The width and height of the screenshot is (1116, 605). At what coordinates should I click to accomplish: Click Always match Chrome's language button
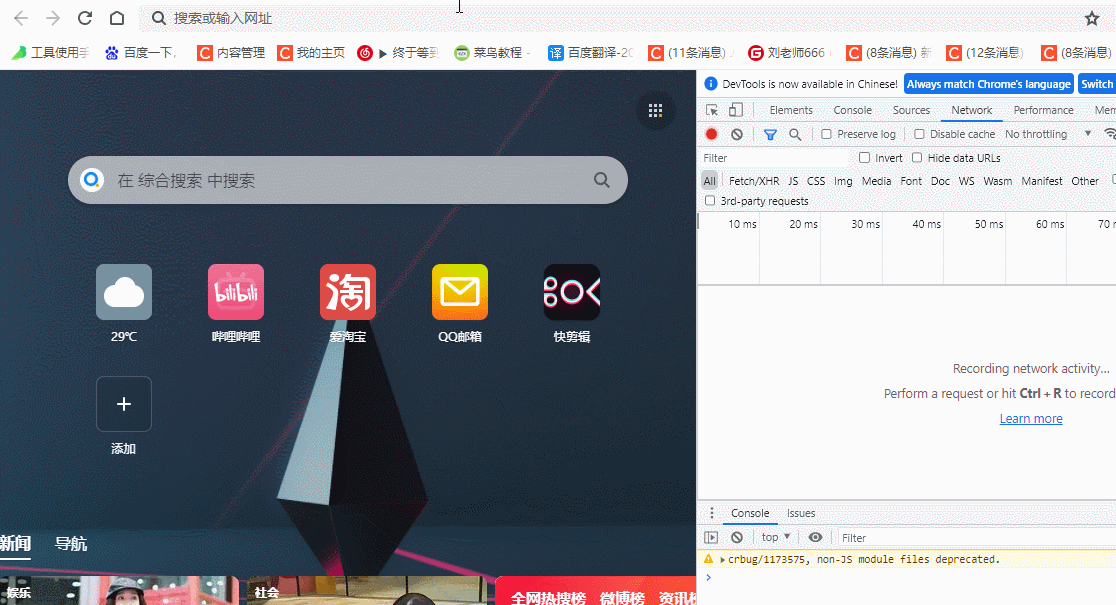point(989,84)
